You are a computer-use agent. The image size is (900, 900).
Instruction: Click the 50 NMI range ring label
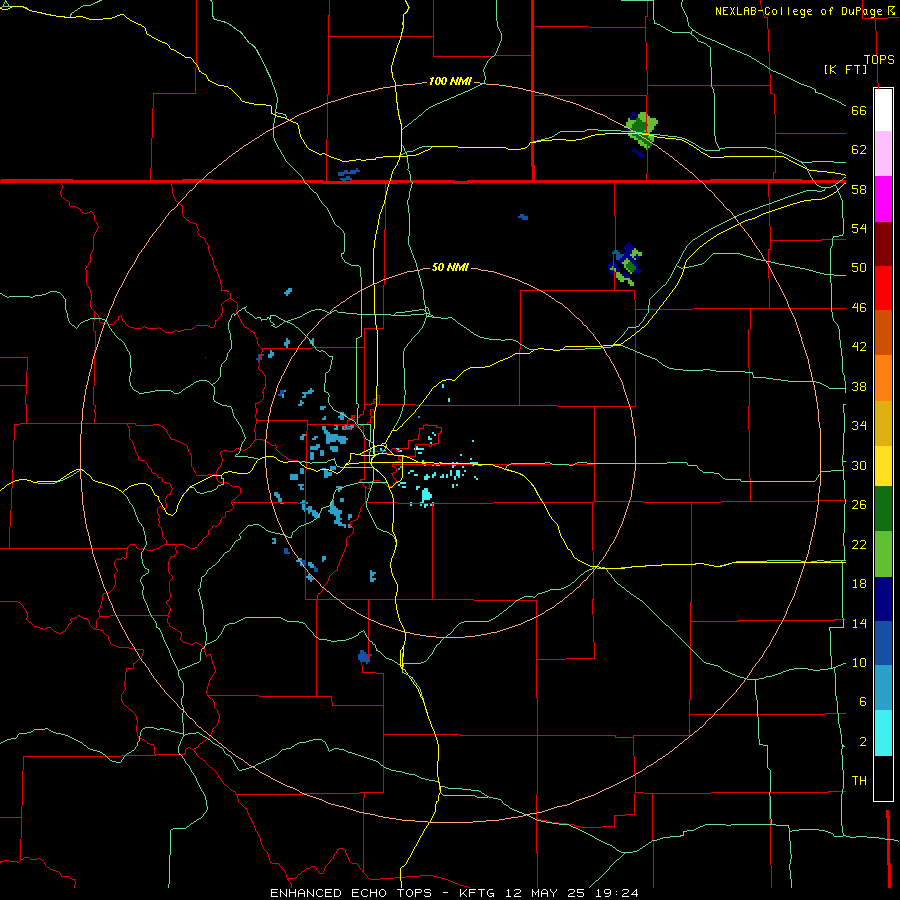tap(450, 267)
